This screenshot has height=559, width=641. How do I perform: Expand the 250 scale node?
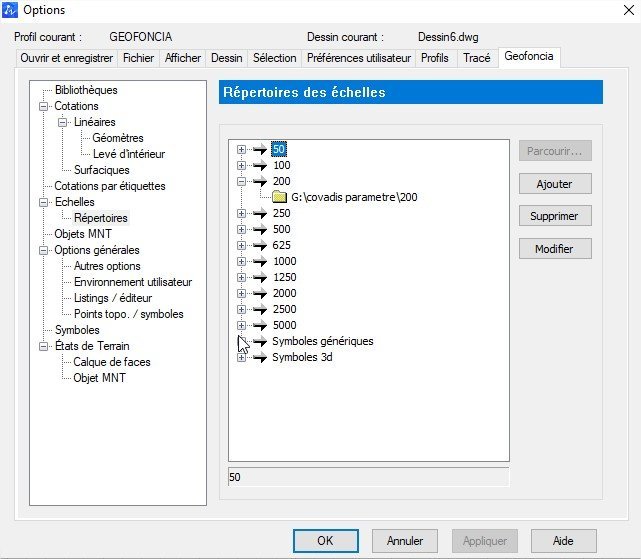pyautogui.click(x=241, y=213)
